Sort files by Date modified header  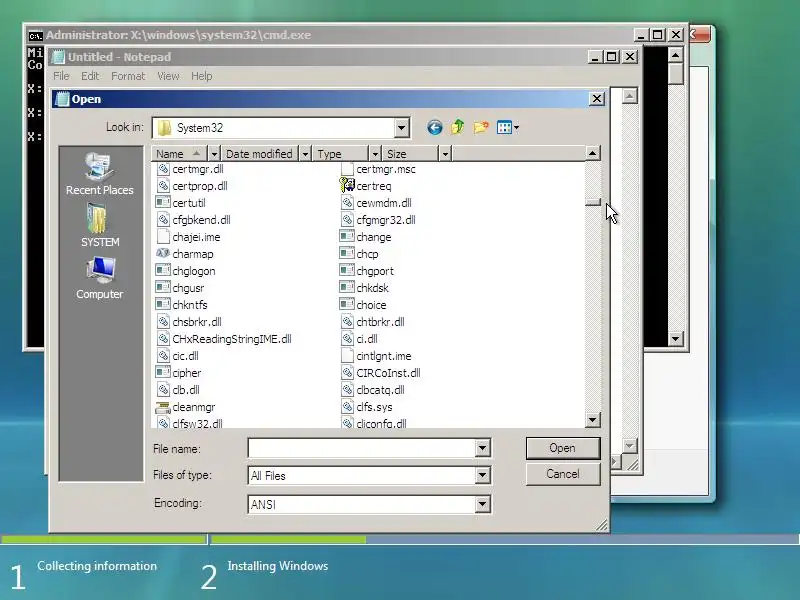pos(260,154)
